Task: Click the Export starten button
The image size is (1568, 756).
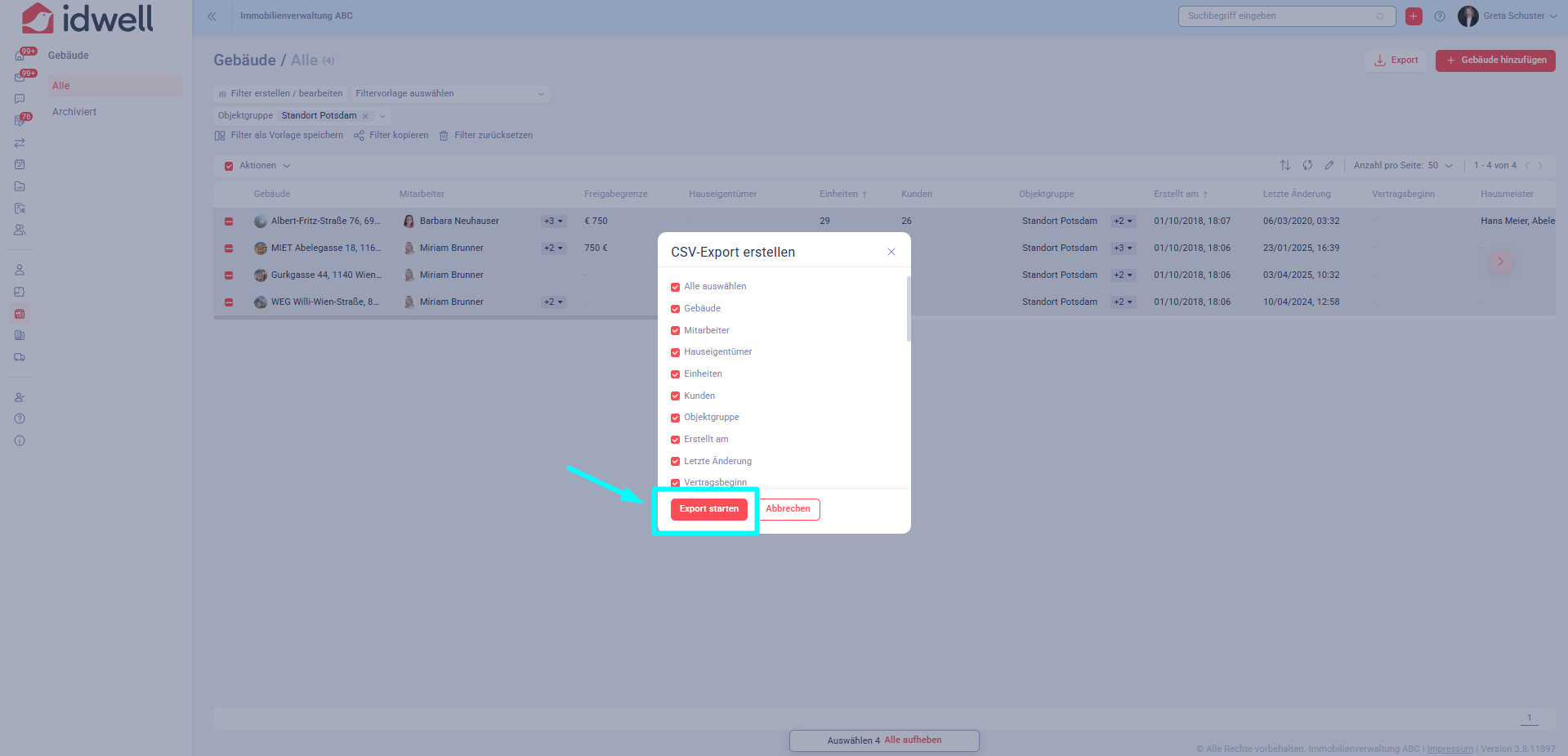Action: tap(708, 509)
